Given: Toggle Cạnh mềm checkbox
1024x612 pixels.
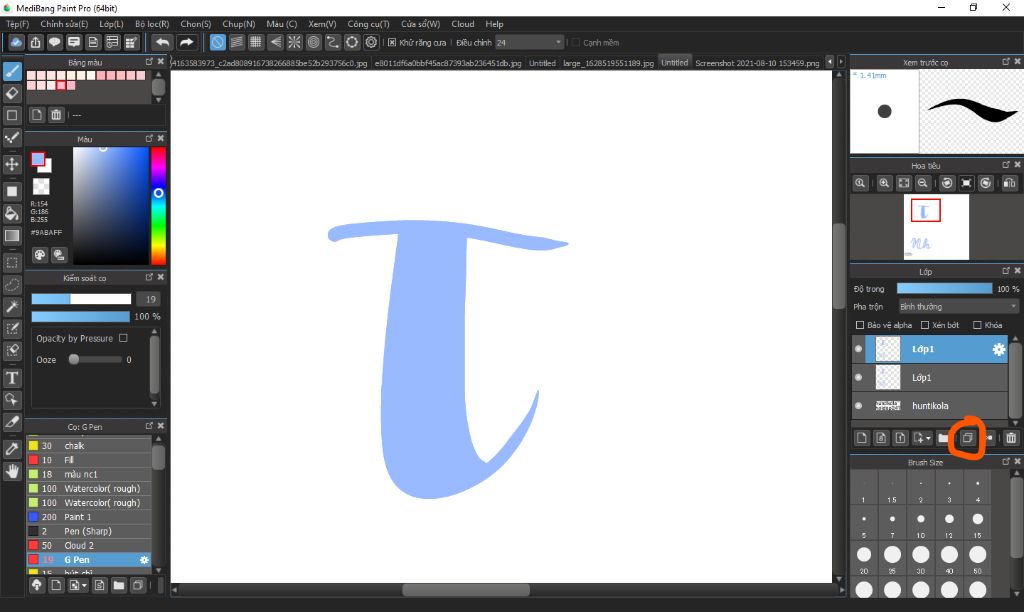Looking at the screenshot, I should point(575,42).
